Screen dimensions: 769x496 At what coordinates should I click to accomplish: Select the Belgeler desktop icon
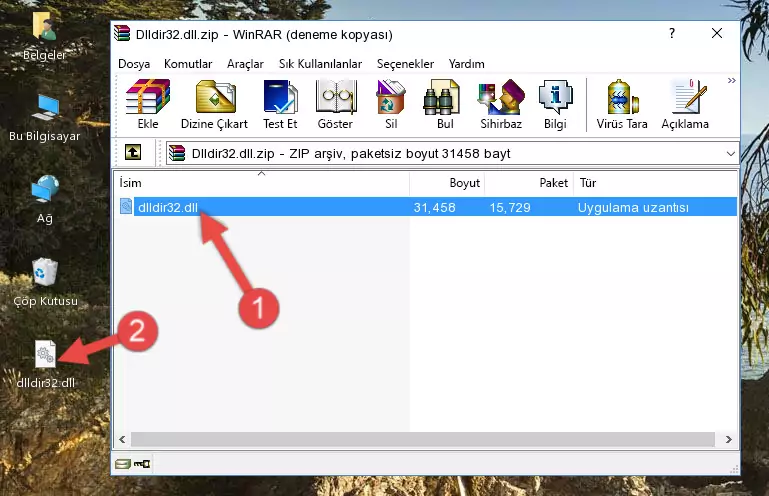tap(45, 37)
